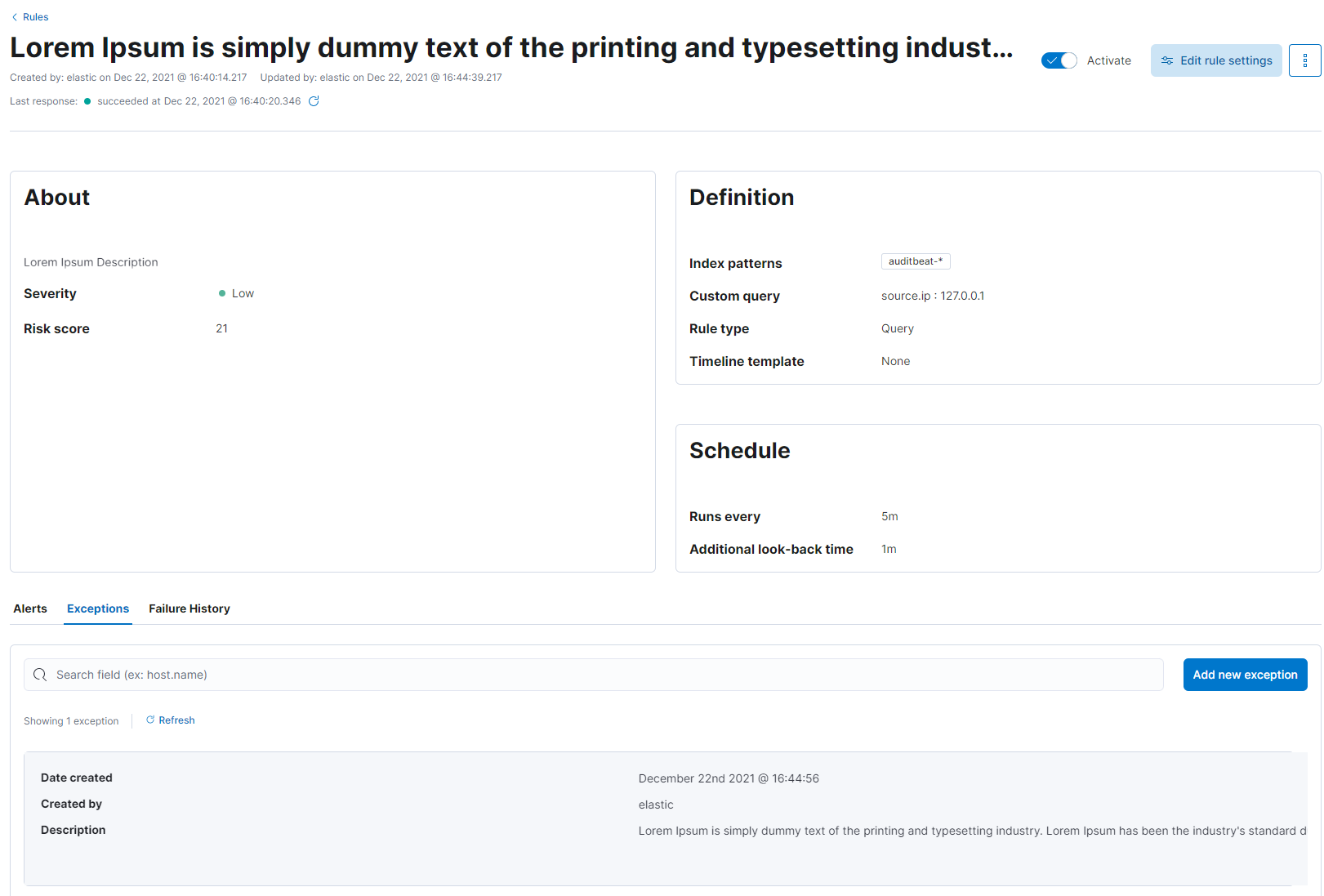Focus the exception search field
This screenshot has width=1324, height=896.
pyautogui.click(x=604, y=675)
